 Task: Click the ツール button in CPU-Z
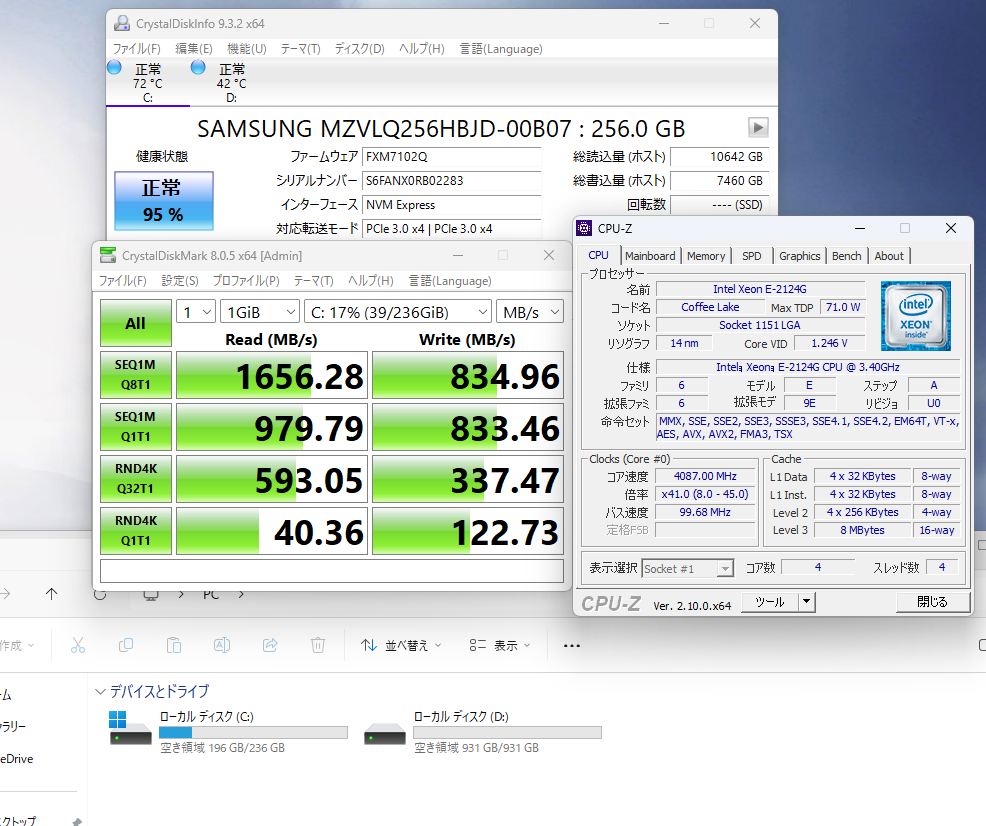point(770,602)
